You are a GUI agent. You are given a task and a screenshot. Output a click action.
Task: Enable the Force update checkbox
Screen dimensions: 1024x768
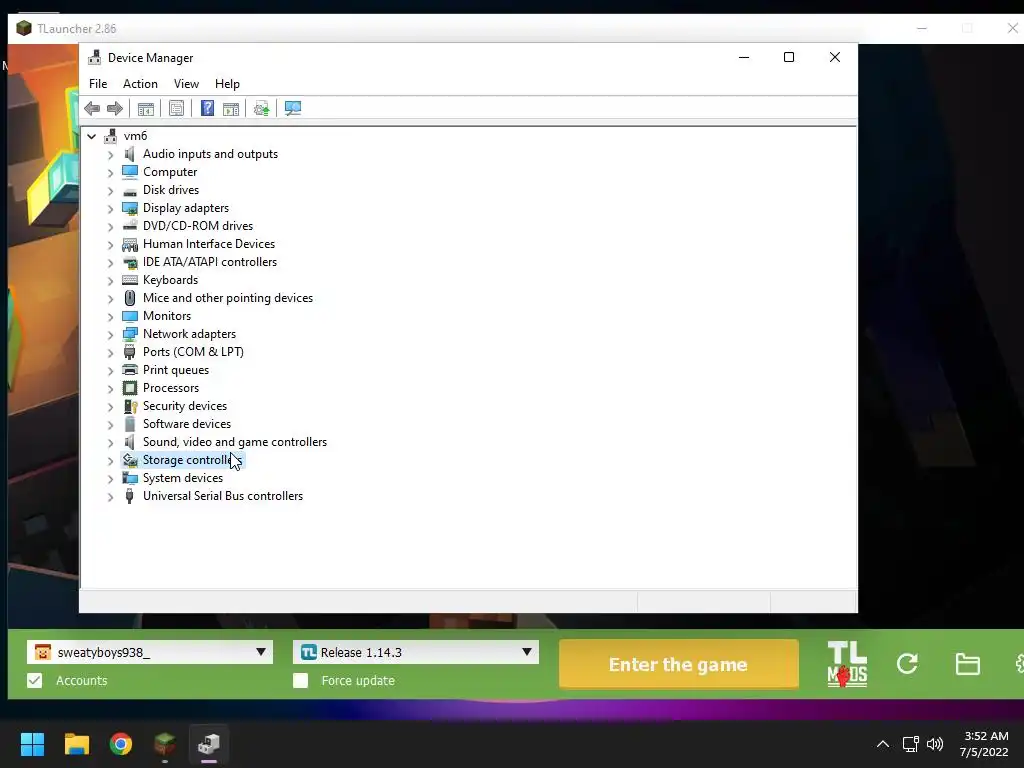(300, 680)
